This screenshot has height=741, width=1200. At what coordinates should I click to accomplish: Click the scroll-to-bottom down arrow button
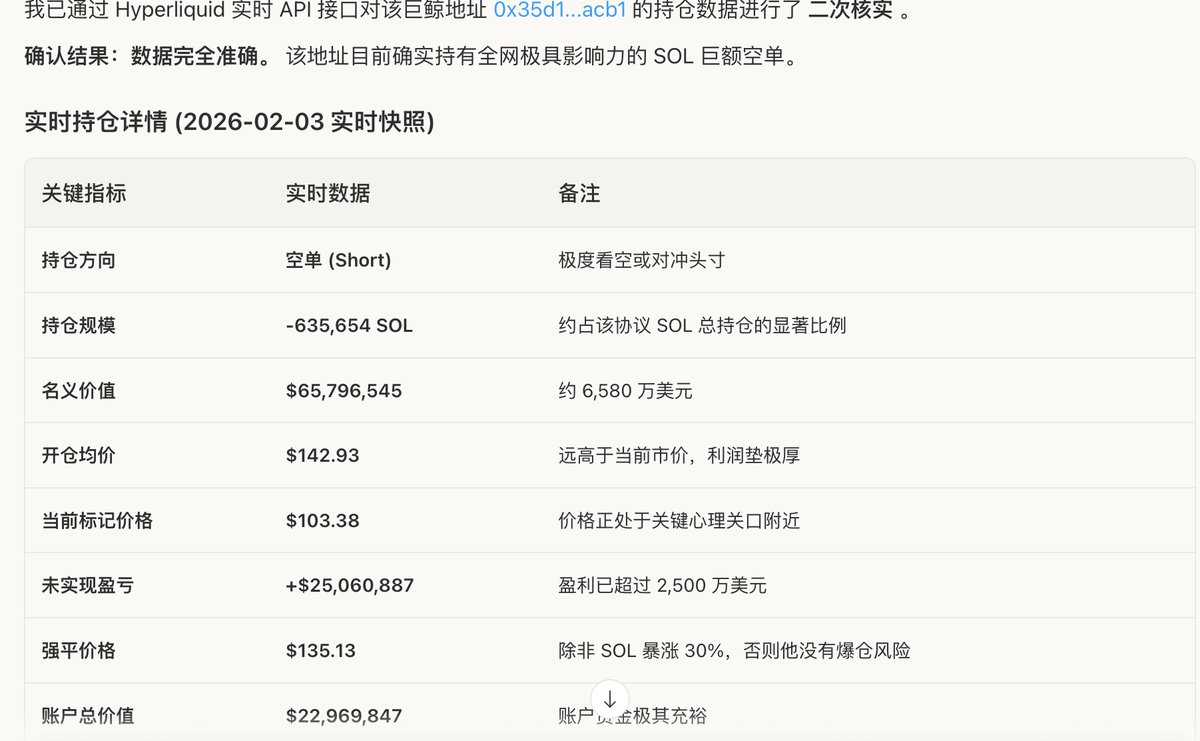coord(610,699)
